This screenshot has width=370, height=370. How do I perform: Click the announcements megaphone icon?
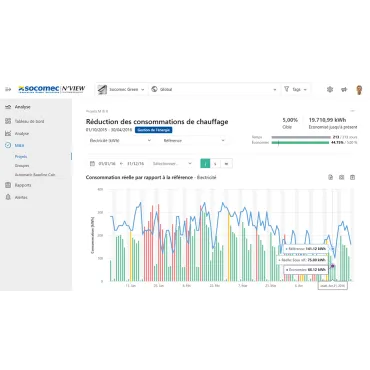coord(344,89)
